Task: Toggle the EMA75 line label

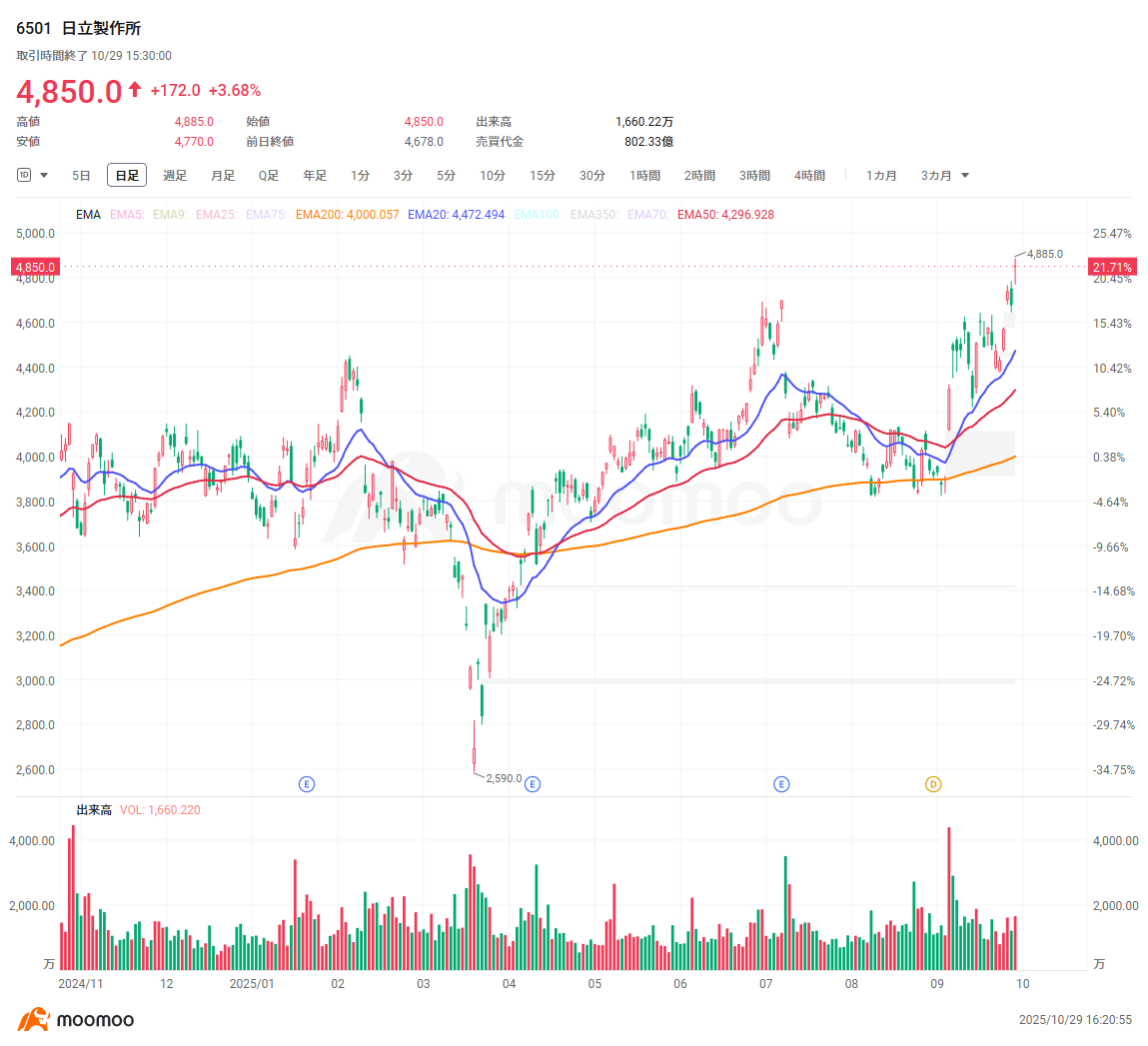Action: coord(267,215)
